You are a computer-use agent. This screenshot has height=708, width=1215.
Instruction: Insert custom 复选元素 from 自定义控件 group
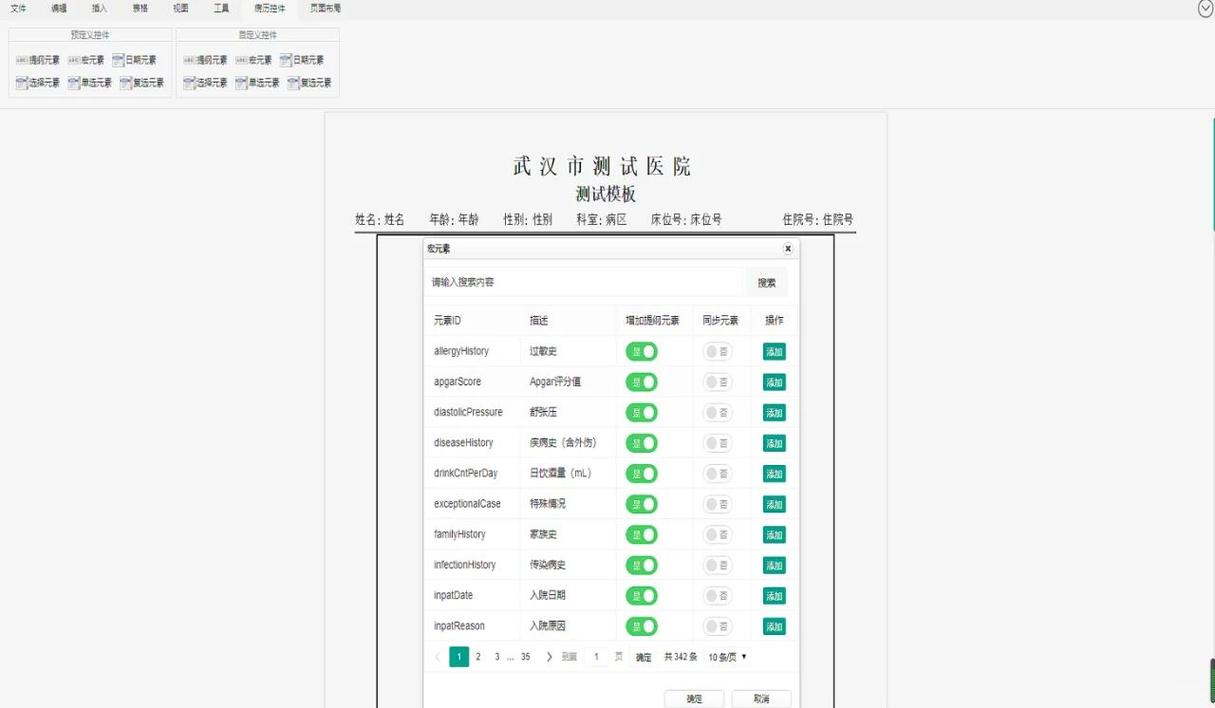309,83
